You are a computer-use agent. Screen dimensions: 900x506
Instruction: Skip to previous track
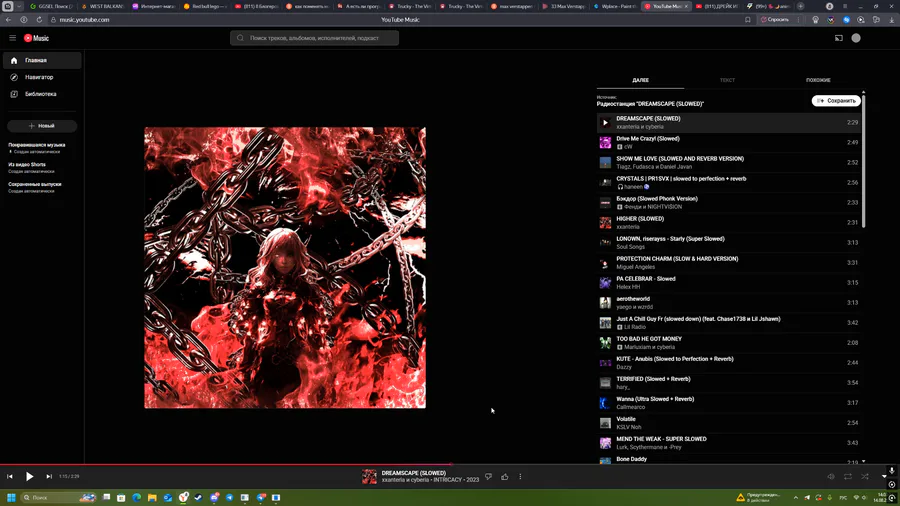point(10,476)
